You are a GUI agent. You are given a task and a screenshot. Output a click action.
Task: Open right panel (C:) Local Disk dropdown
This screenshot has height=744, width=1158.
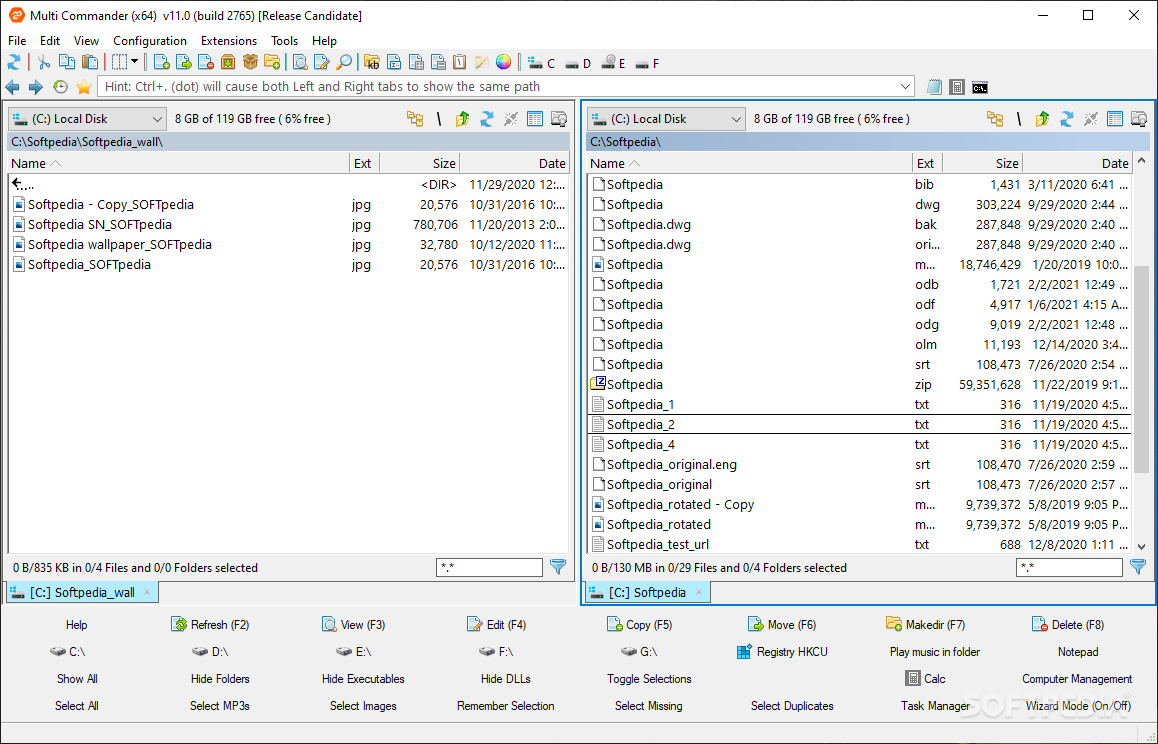[x=666, y=119]
